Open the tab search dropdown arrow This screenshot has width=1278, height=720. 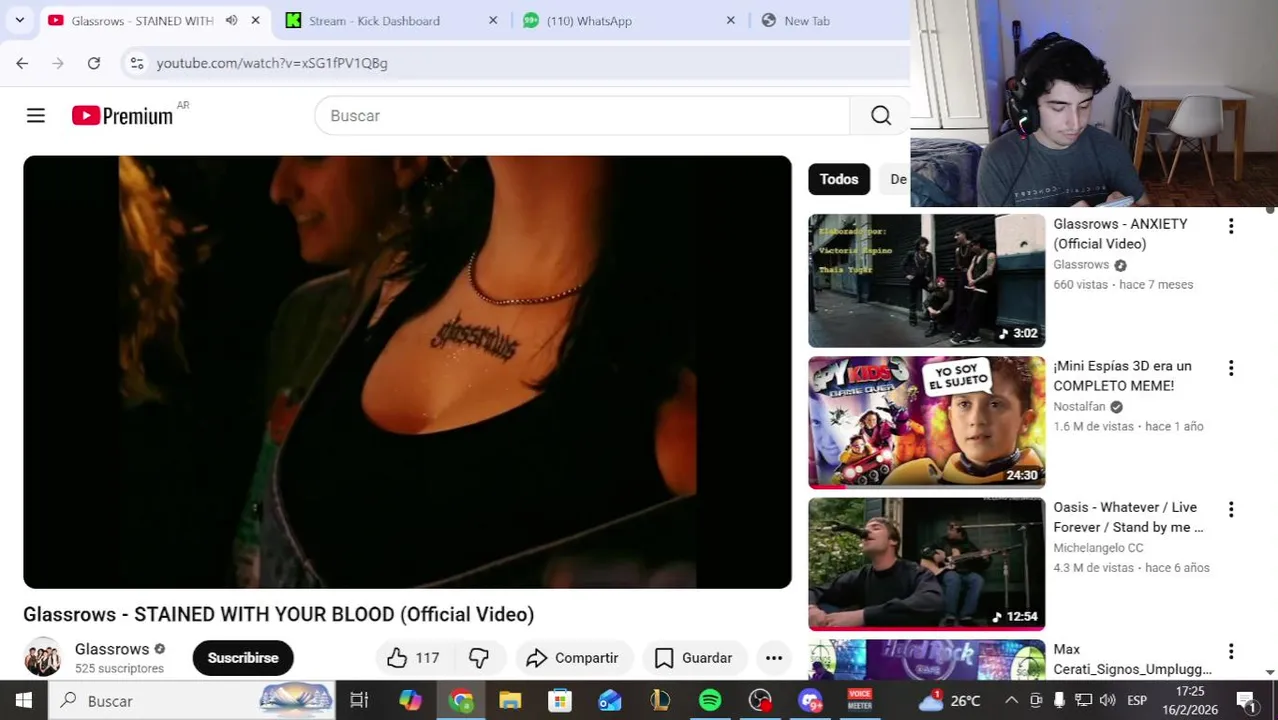[19, 20]
